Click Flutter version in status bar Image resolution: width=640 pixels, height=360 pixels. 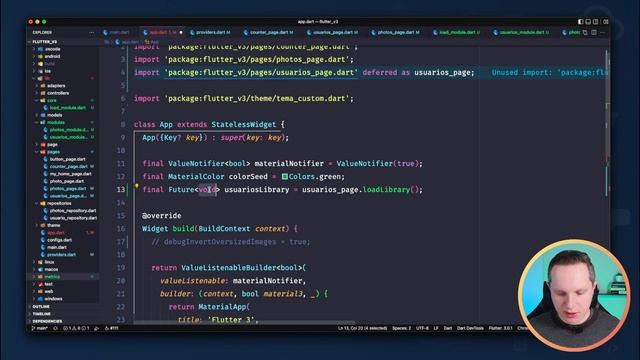pyautogui.click(x=500, y=328)
